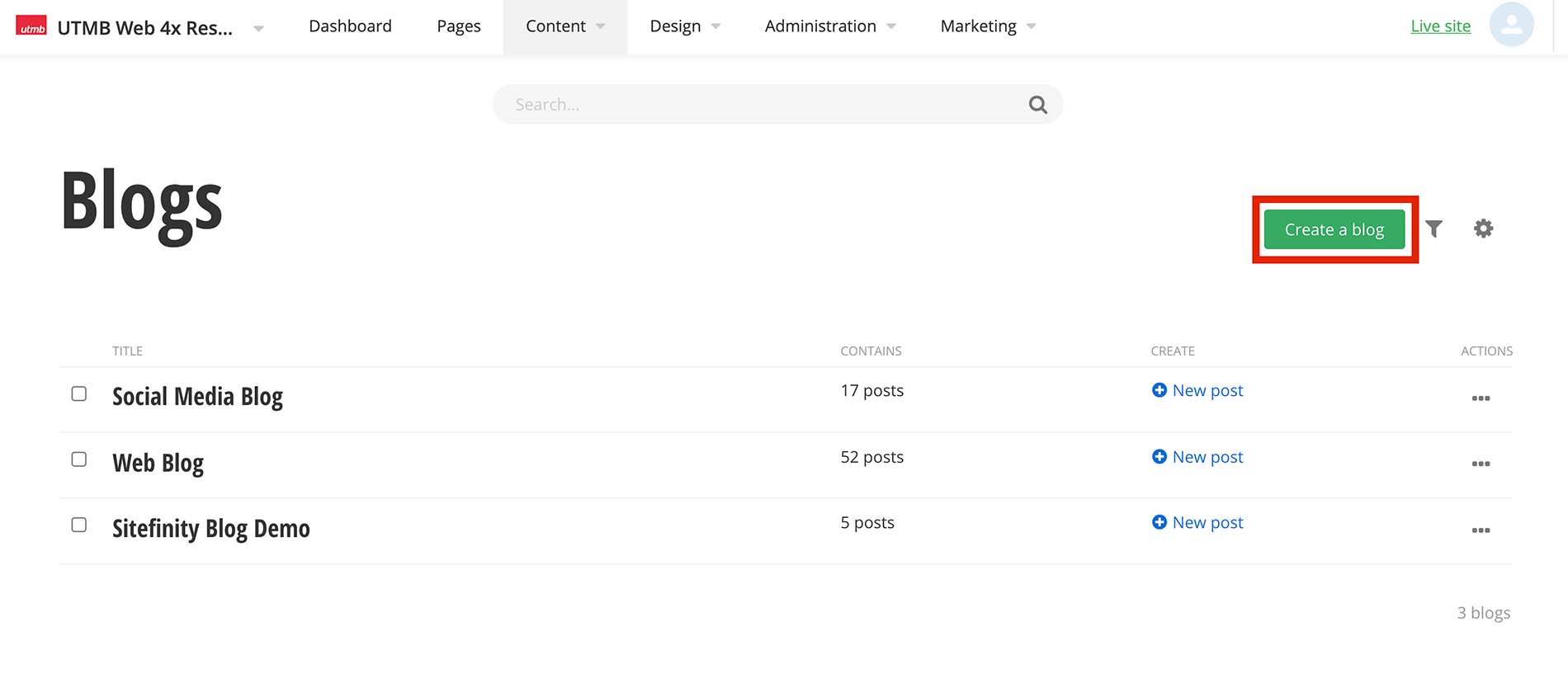Open actions menu for Web Blog
The height and width of the screenshot is (692, 1568).
[x=1481, y=464]
